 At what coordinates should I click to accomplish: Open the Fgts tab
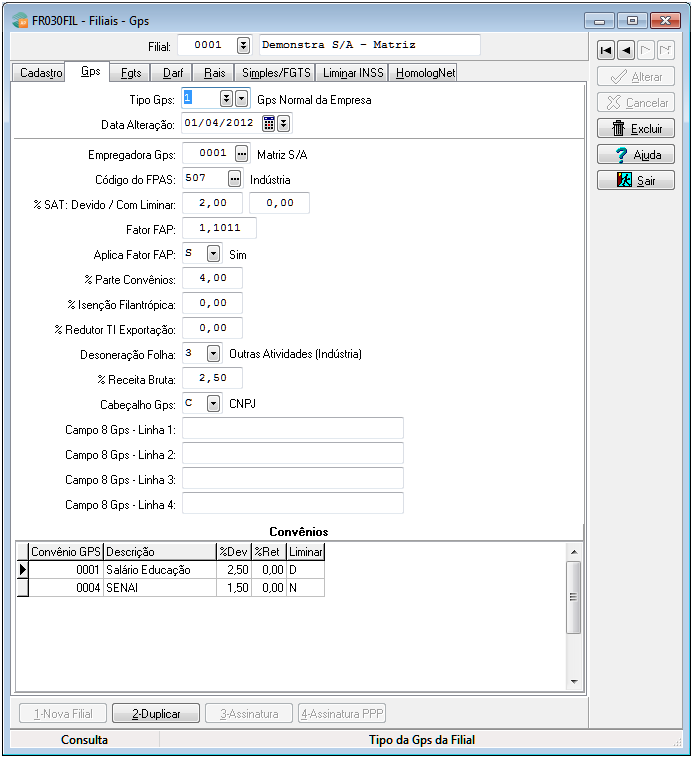tap(130, 73)
